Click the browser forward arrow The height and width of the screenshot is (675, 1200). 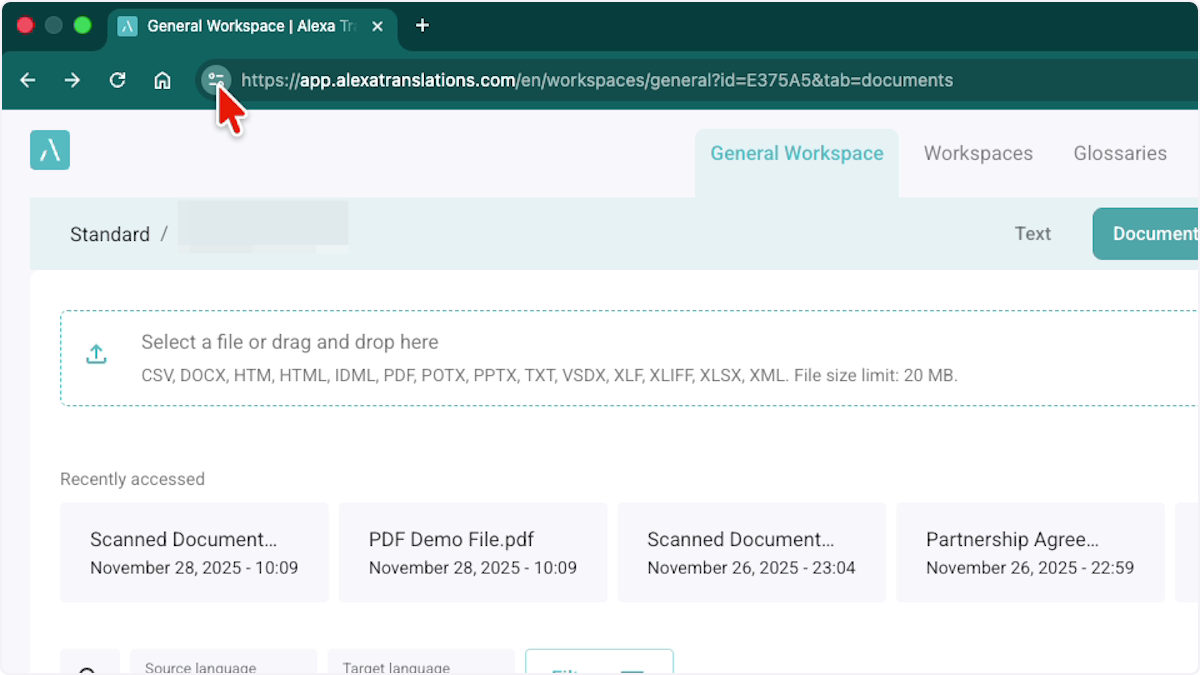coord(72,80)
